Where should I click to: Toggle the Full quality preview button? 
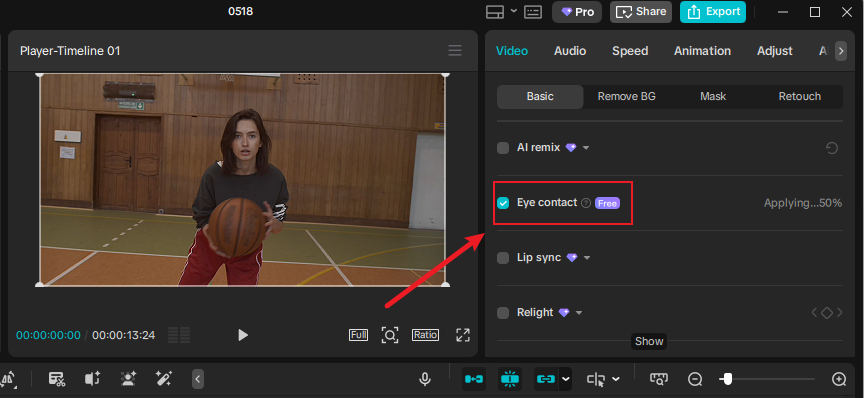pos(358,335)
